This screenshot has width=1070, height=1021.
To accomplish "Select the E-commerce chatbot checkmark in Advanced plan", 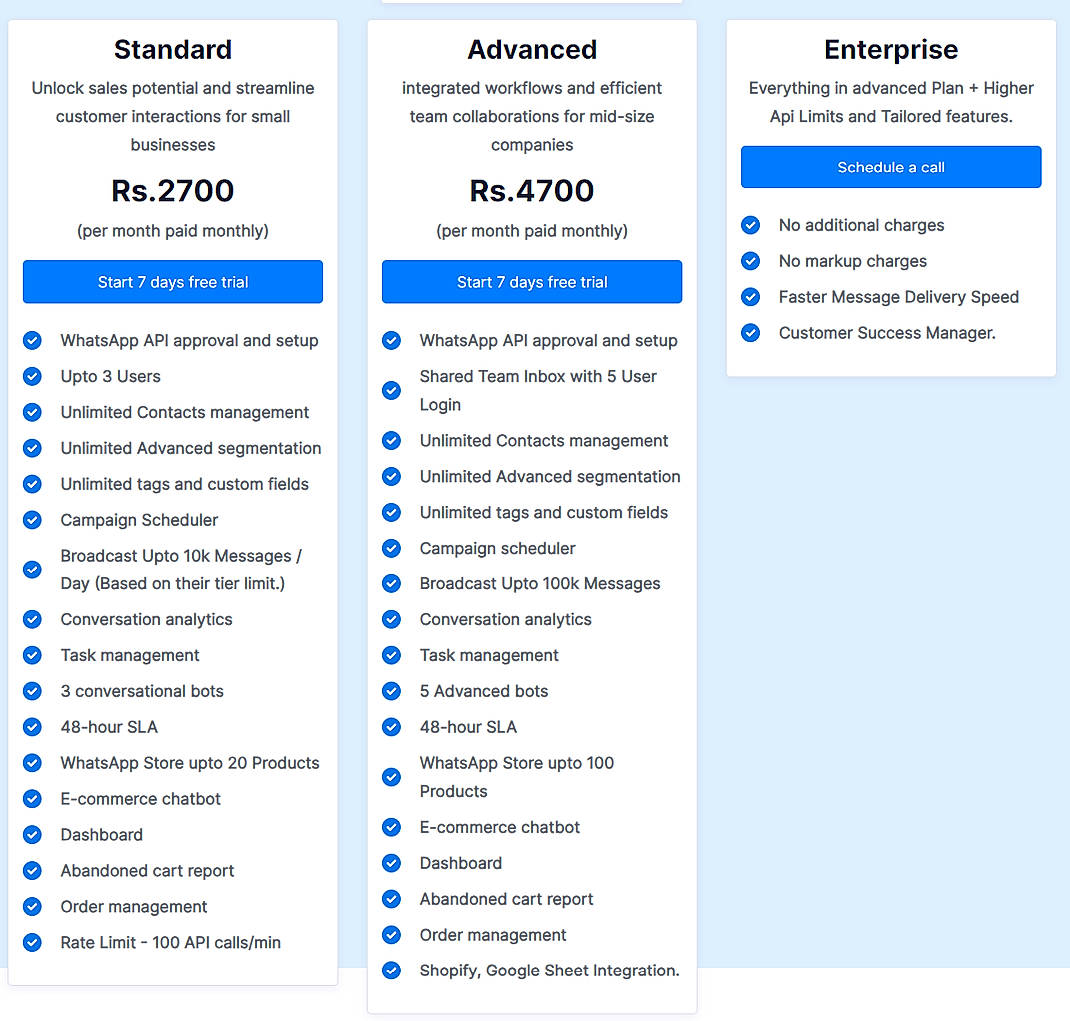I will pos(391,827).
